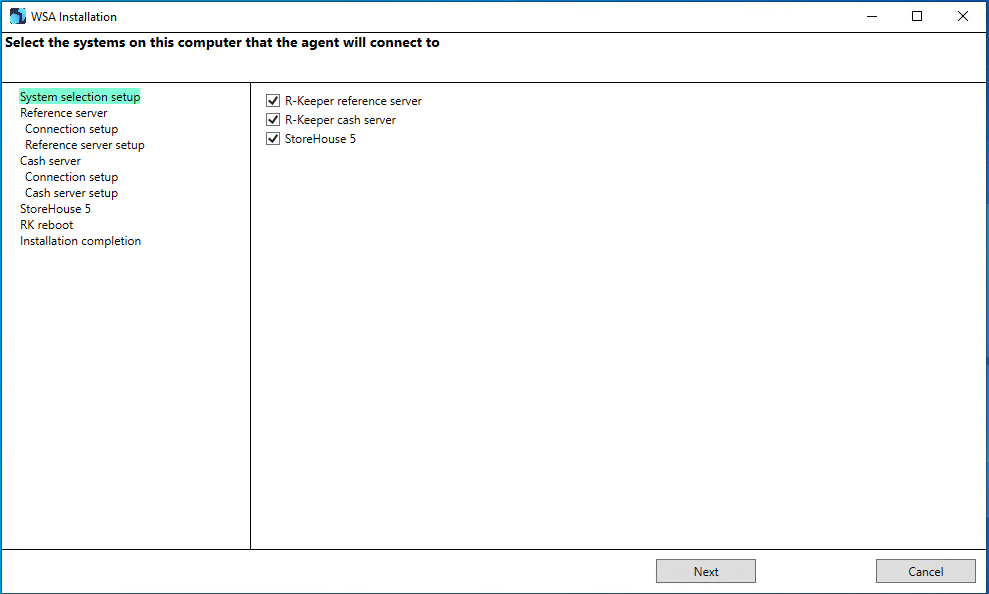Click the Next button
This screenshot has height=594, width=989.
pyautogui.click(x=706, y=571)
